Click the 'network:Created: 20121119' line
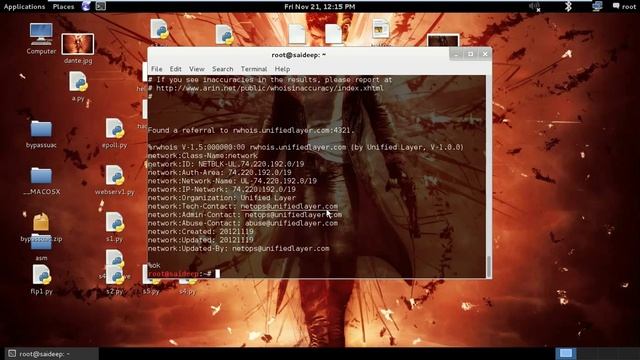640x360 pixels. click(200, 232)
